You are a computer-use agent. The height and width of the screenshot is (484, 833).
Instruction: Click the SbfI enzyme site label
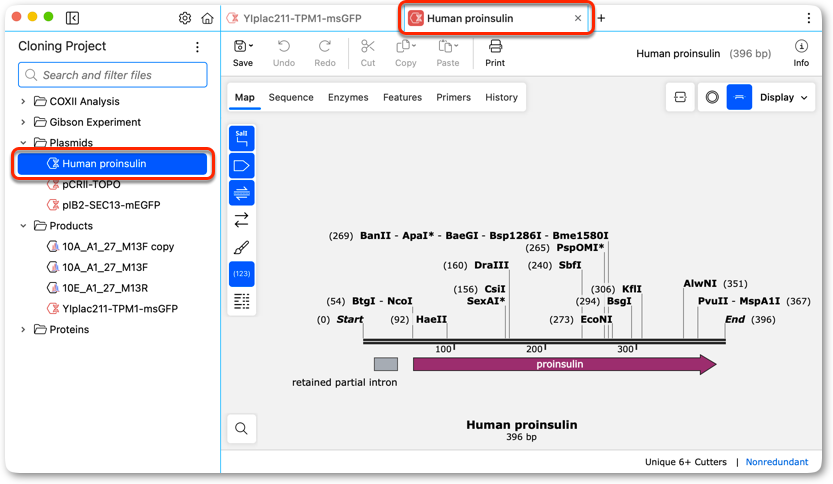pyautogui.click(x=570, y=265)
